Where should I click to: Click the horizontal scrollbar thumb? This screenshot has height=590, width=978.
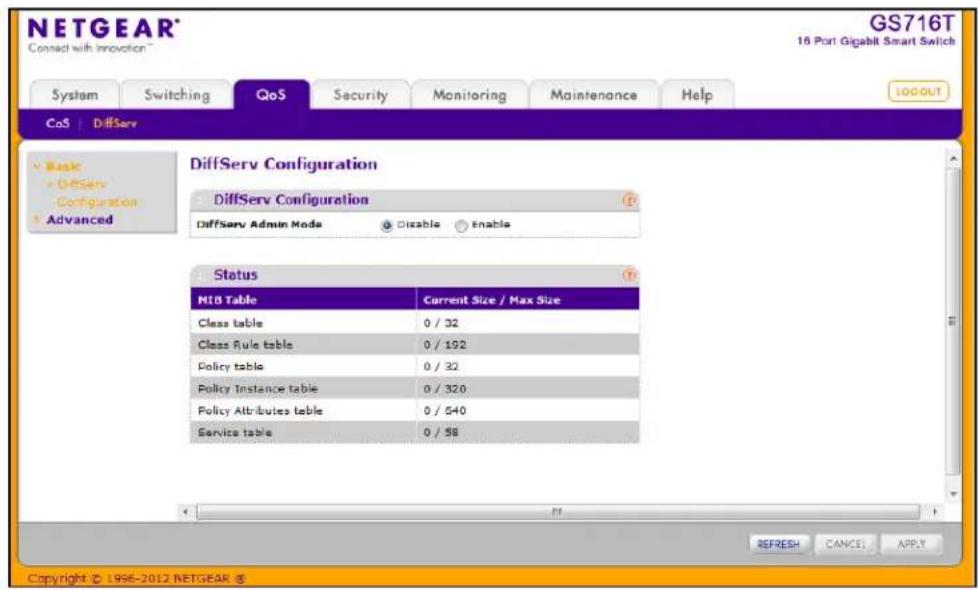point(558,511)
